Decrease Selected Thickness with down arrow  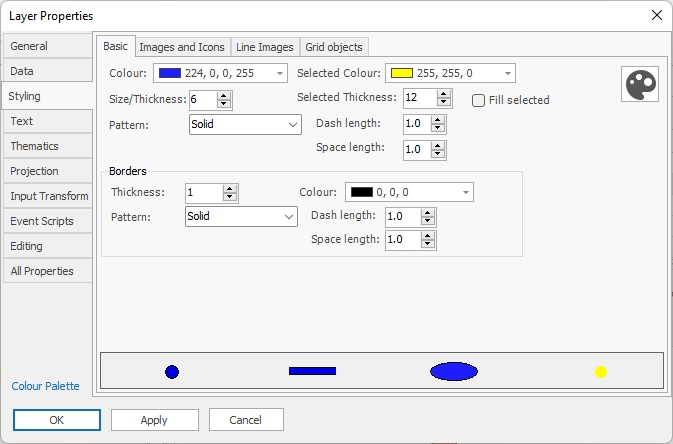[x=440, y=102]
